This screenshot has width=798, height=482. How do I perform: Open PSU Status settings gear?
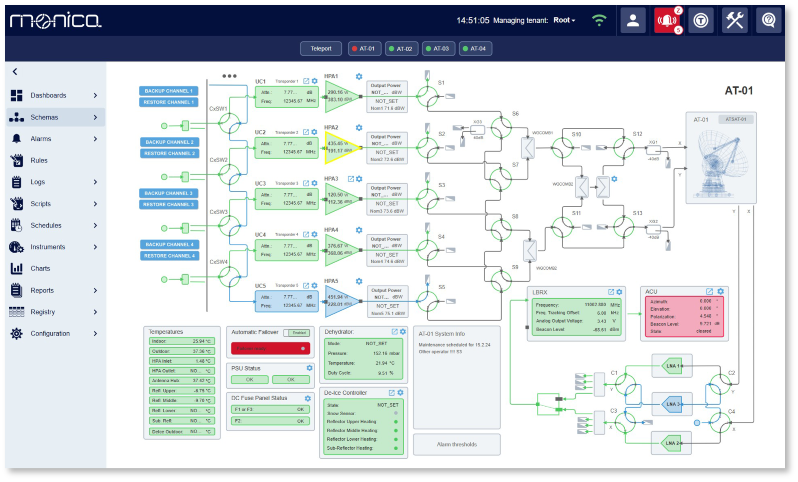pos(309,367)
